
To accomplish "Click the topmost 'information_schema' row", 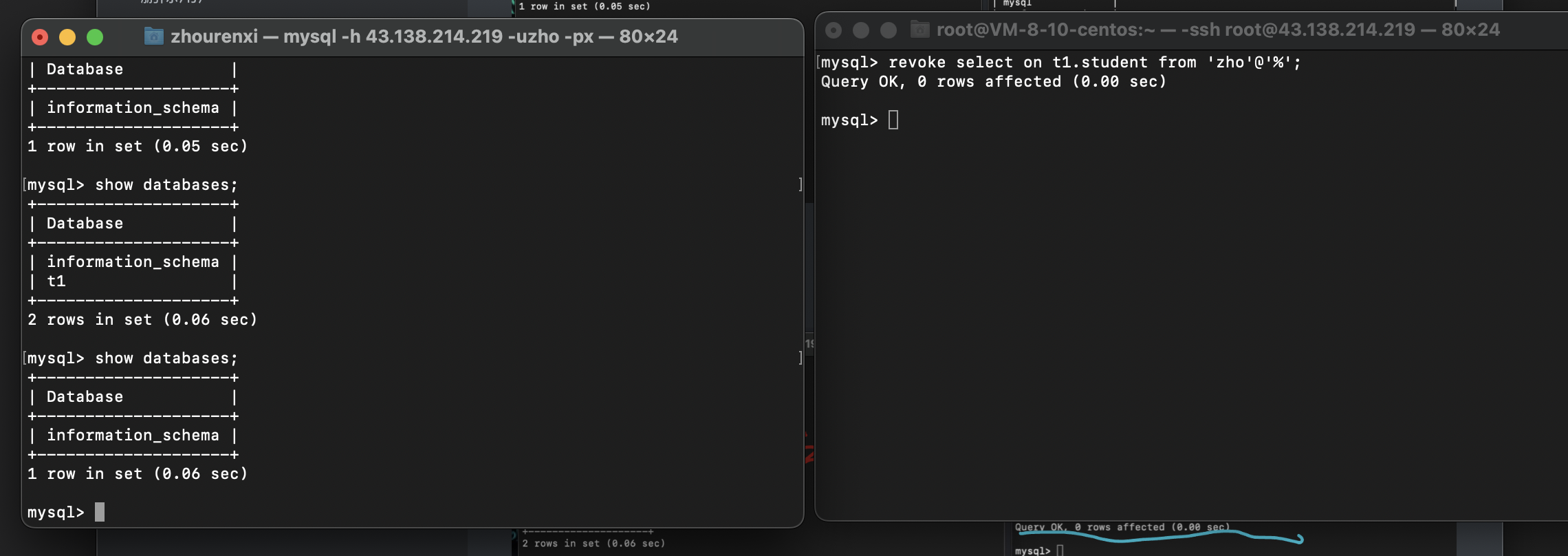I will pos(133,108).
